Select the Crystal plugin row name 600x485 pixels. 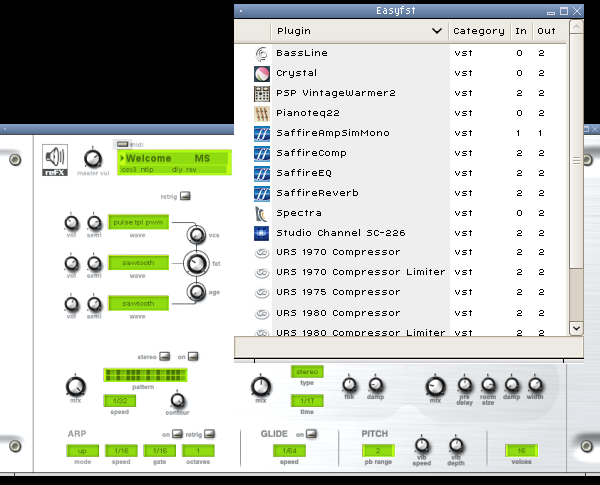[297, 73]
